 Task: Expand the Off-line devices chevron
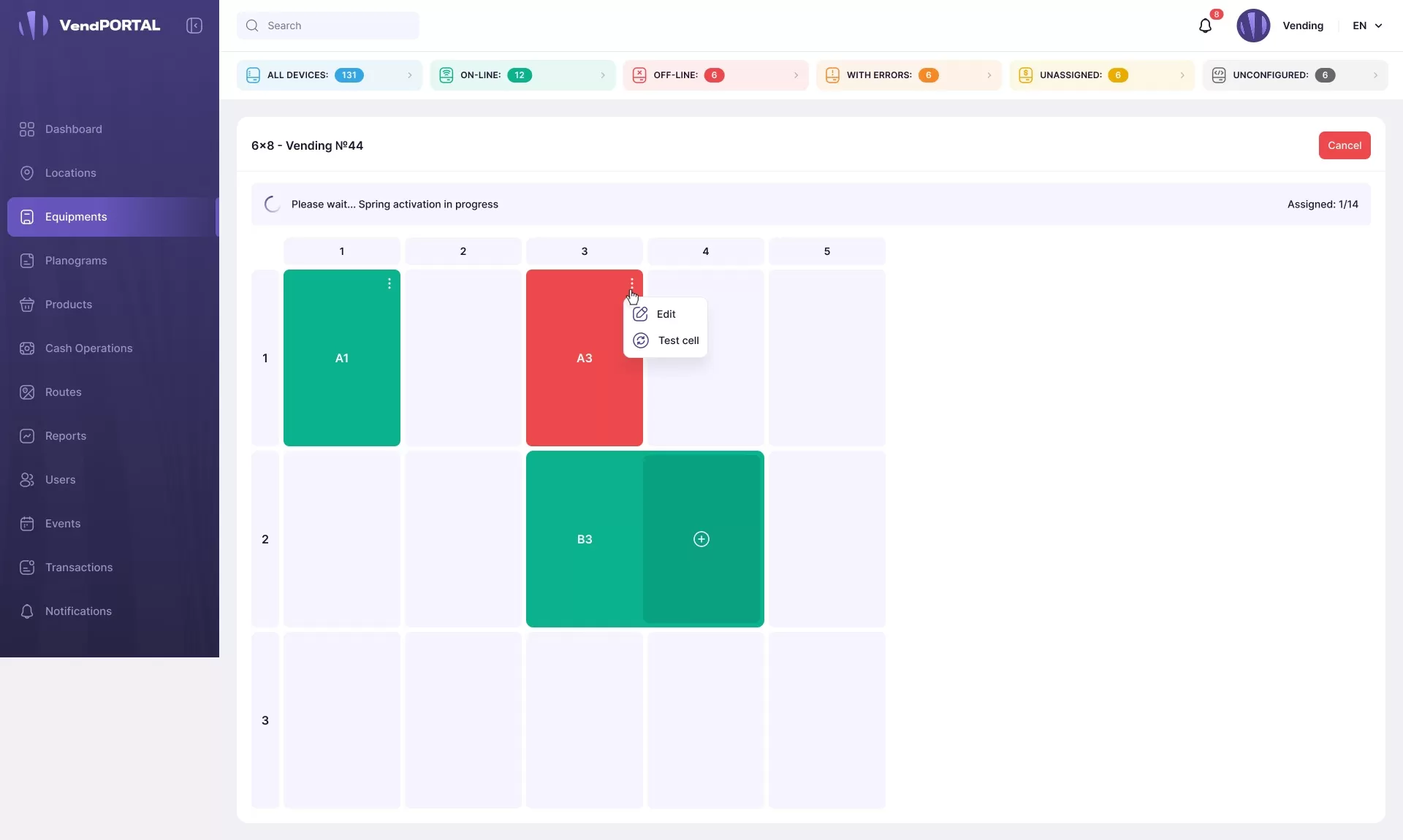796,75
